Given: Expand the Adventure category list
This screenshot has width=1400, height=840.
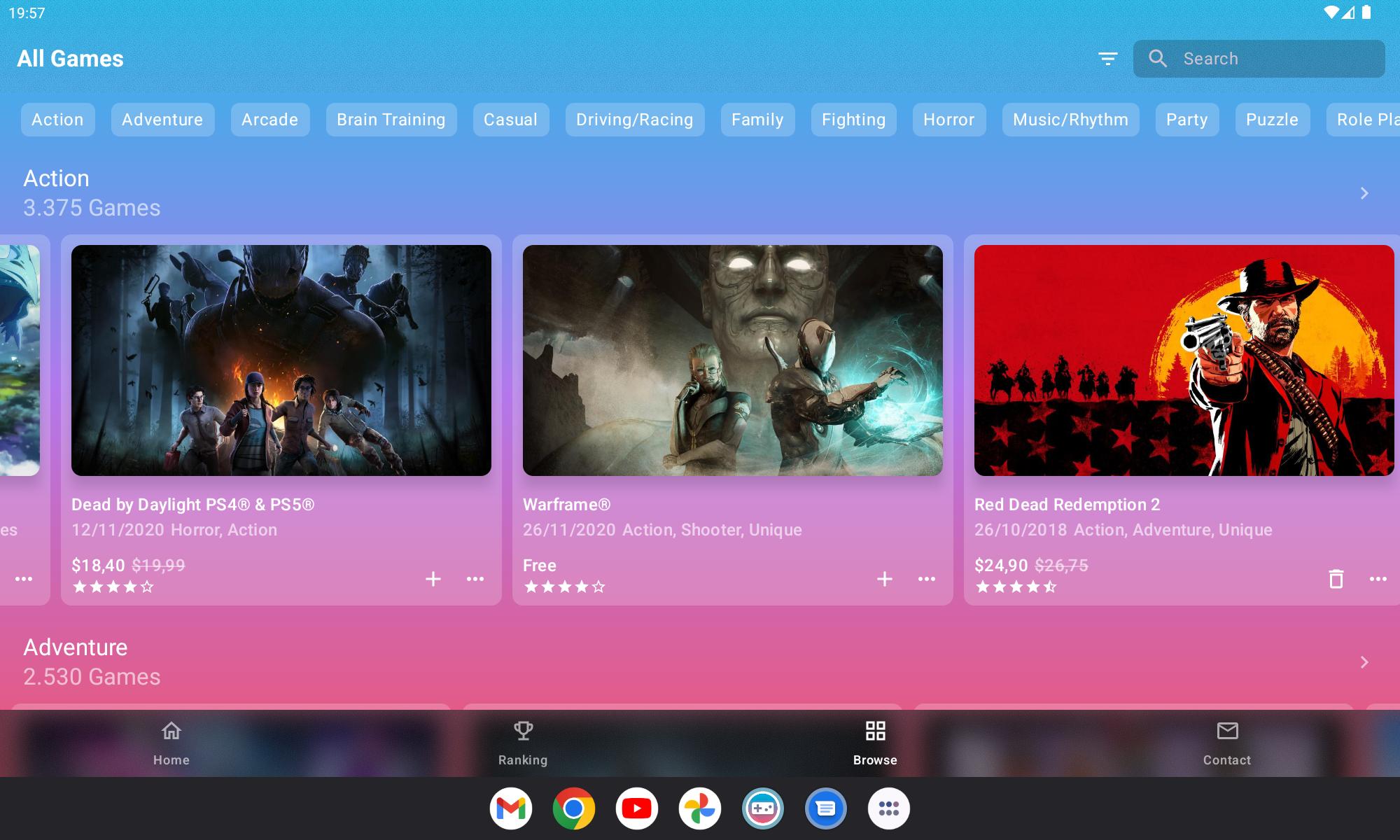Looking at the screenshot, I should 1364,662.
